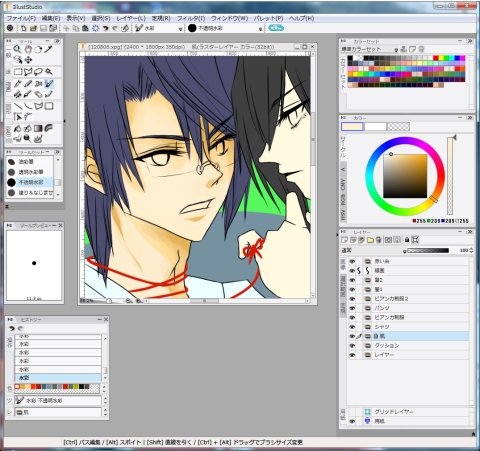Click the Delete layer trash icon

379,240
